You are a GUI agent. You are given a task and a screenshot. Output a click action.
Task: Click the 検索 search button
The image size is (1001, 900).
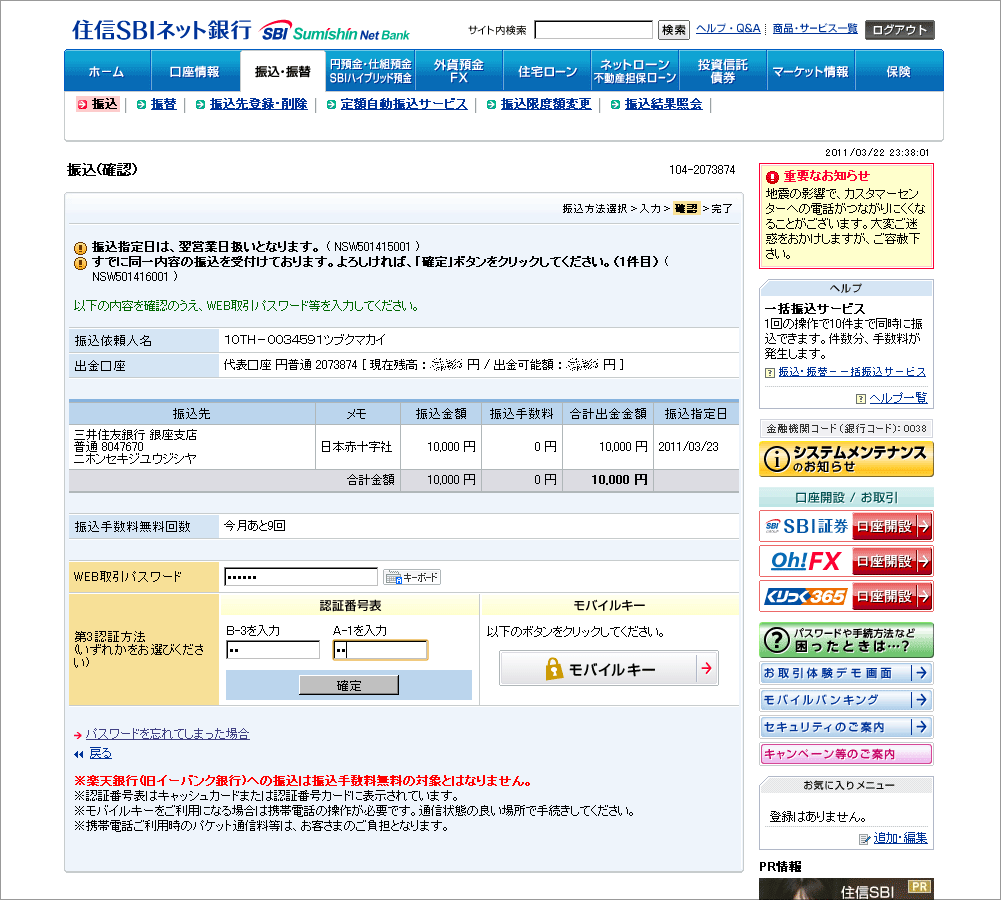(x=674, y=29)
